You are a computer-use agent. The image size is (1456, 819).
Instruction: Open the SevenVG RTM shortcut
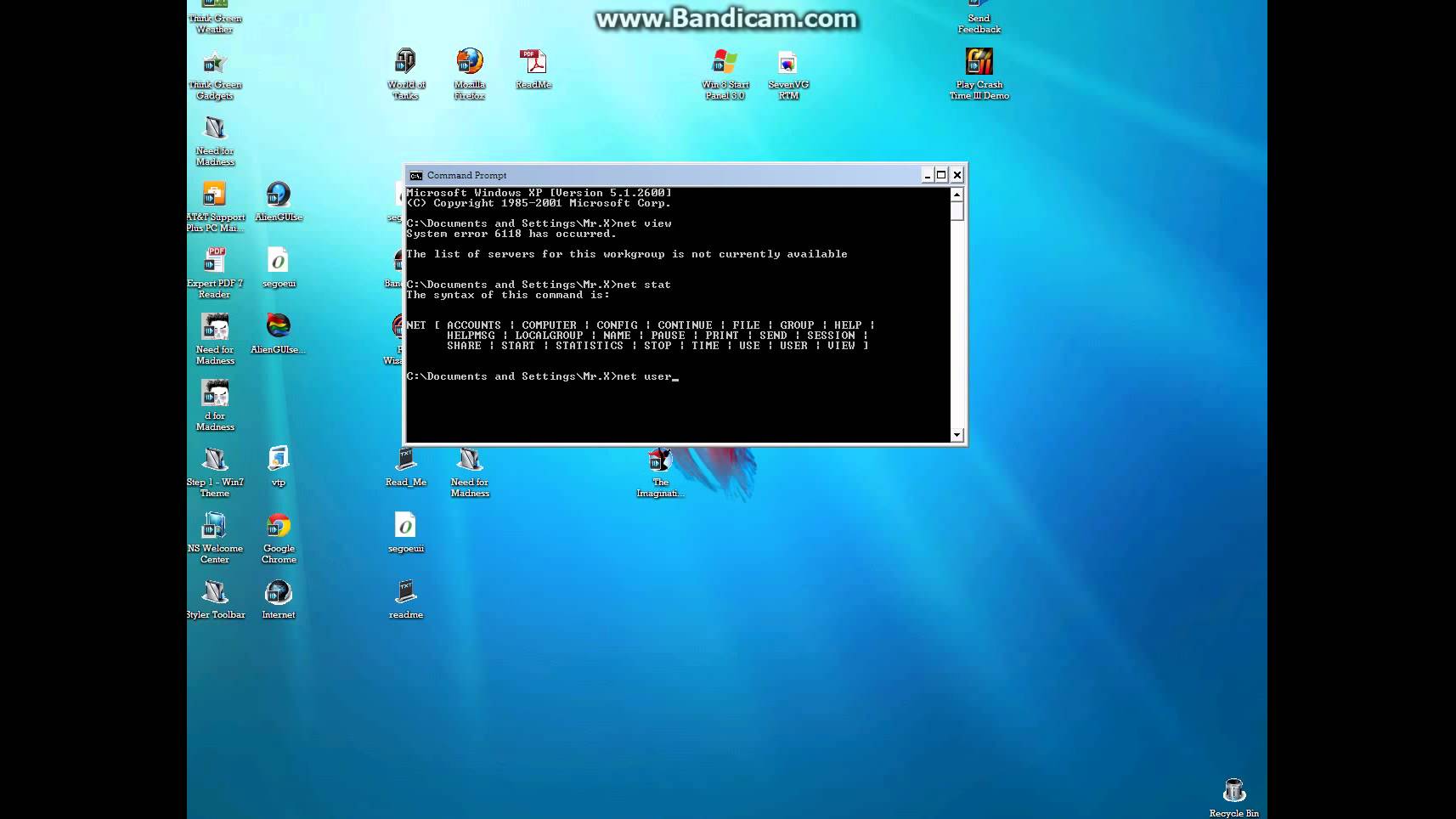pyautogui.click(x=787, y=61)
